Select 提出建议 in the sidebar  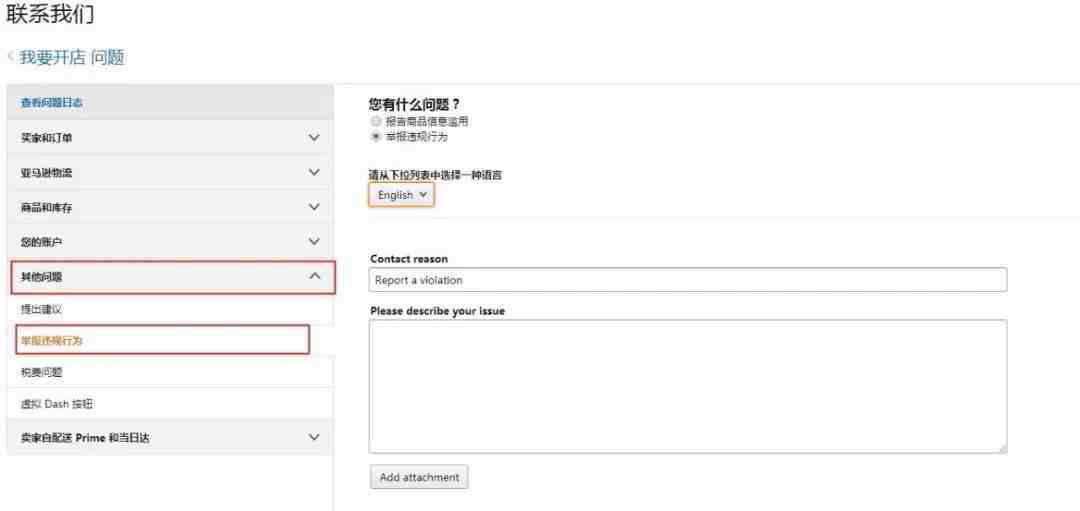coord(42,310)
